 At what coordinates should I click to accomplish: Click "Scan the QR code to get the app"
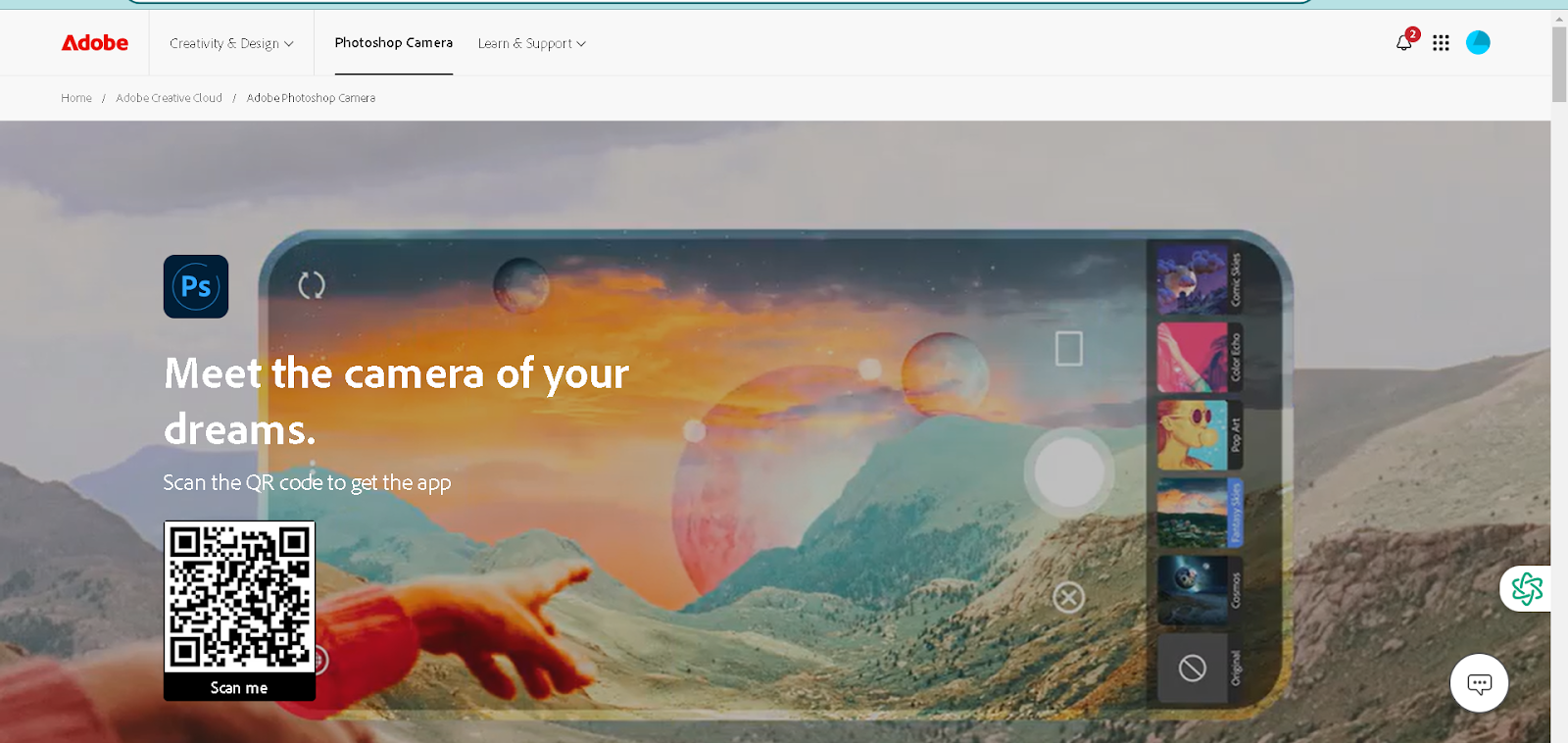307,482
